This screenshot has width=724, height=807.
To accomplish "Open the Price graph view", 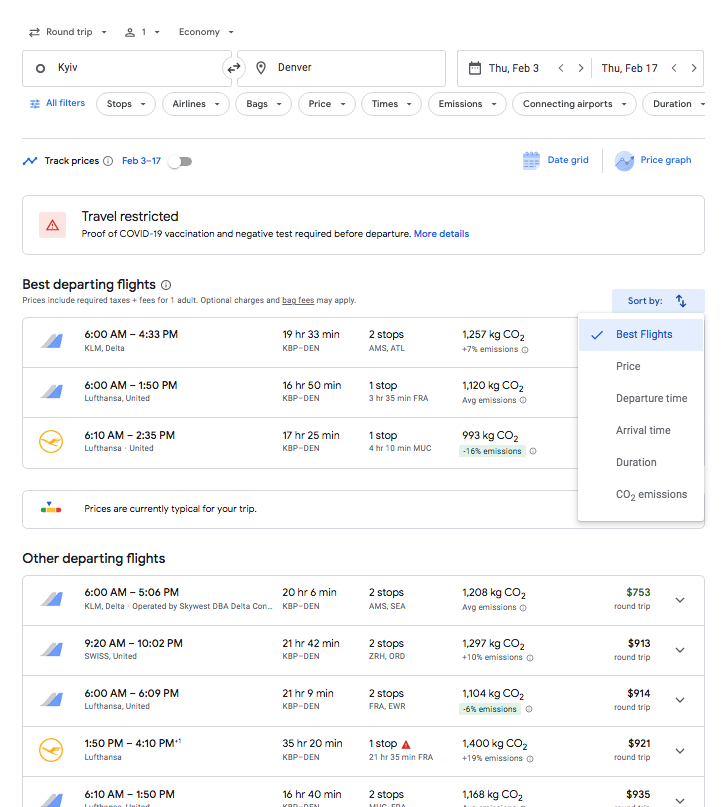I will pyautogui.click(x=653, y=160).
